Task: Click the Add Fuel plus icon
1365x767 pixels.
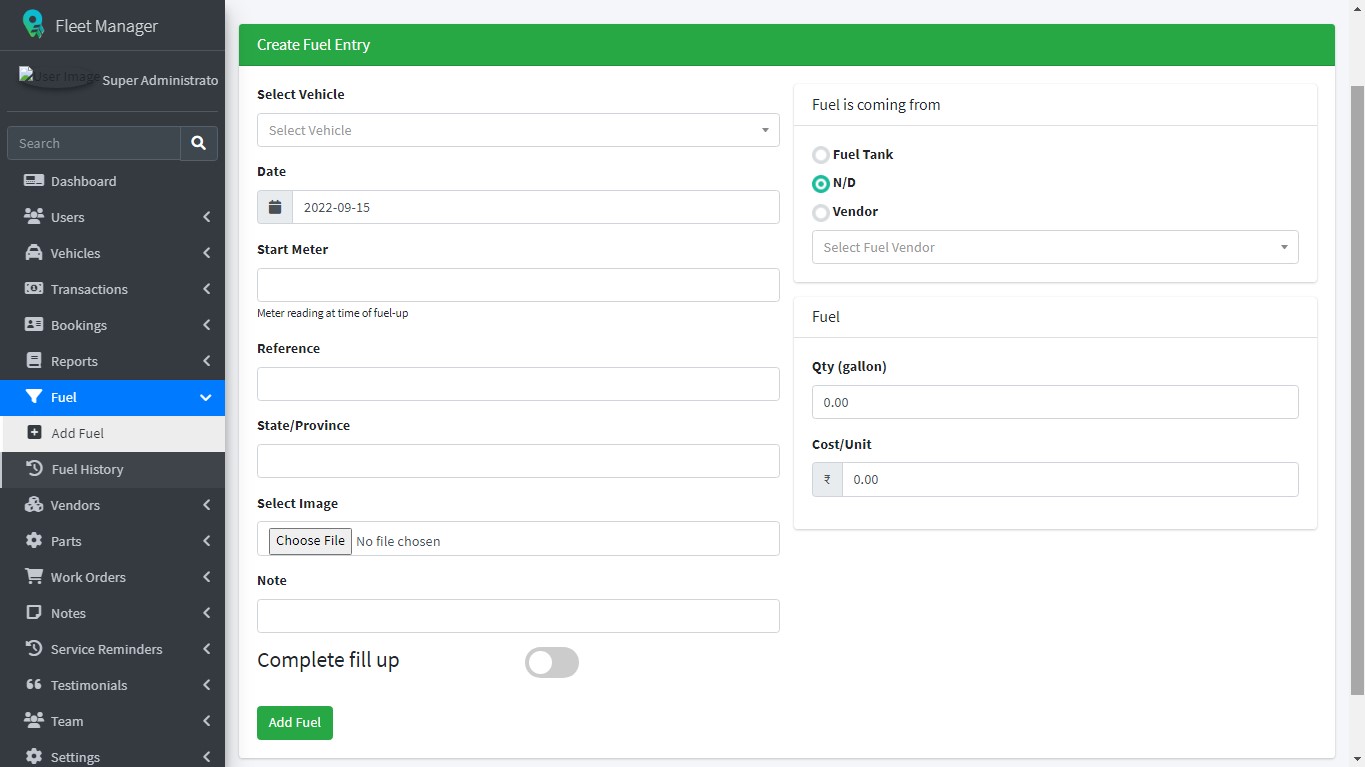Action: (34, 433)
